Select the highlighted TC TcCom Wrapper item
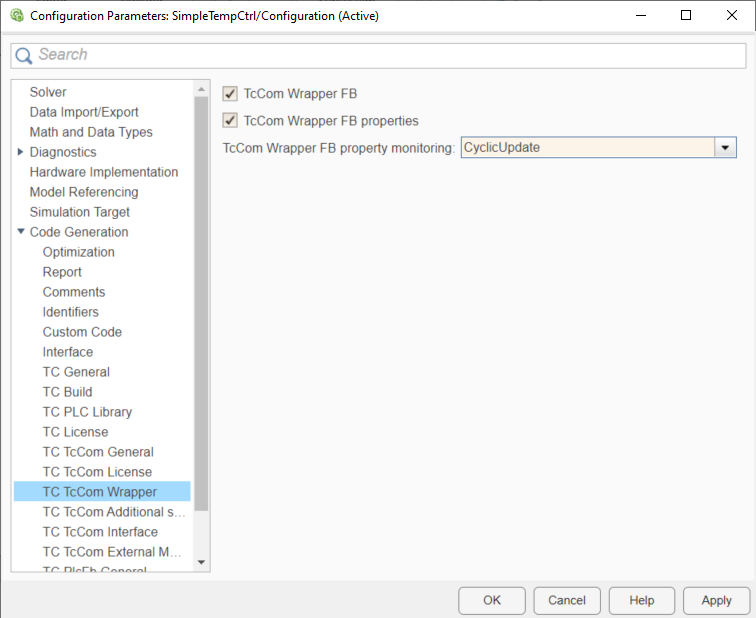 (x=102, y=492)
